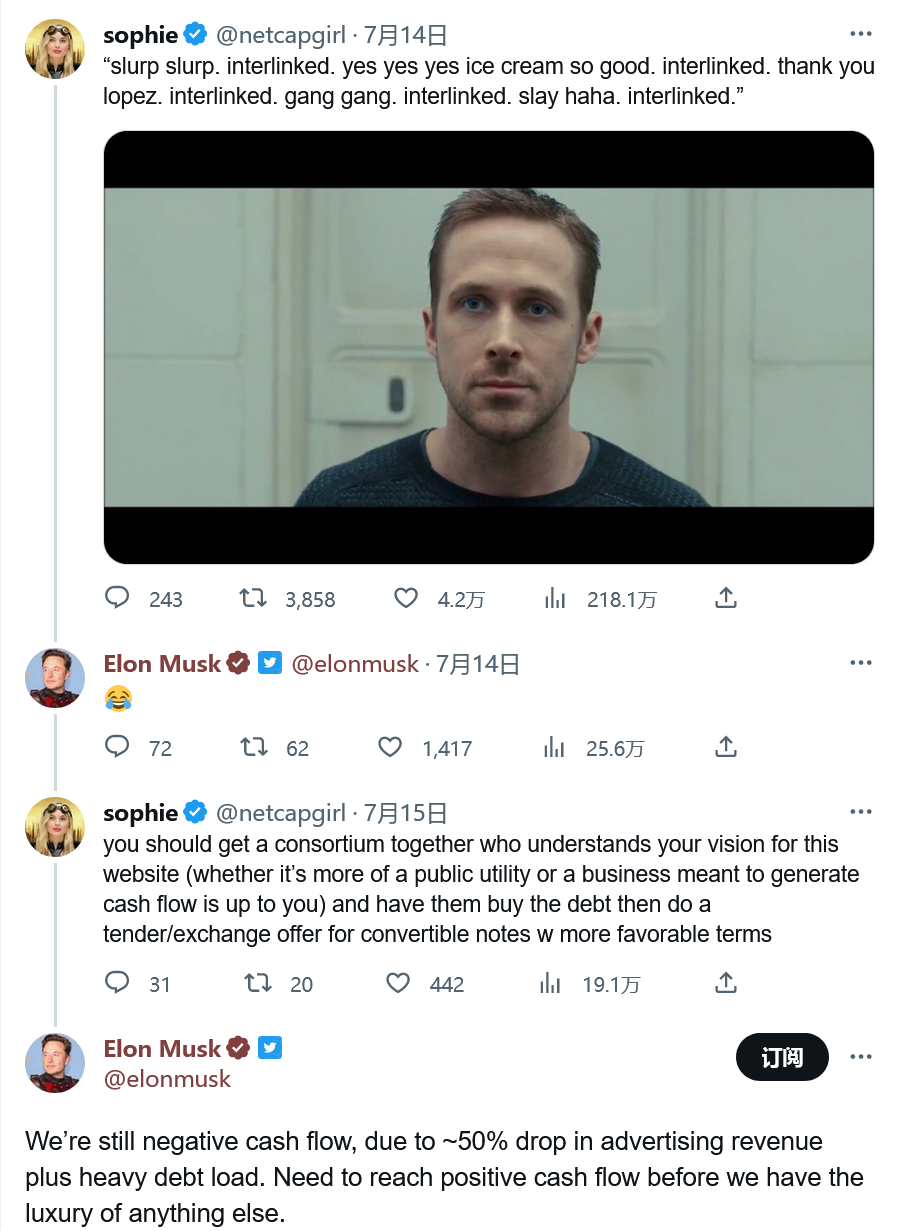Click the 订阅 subscribe button
Screen dimensions: 898x1231
[781, 1057]
